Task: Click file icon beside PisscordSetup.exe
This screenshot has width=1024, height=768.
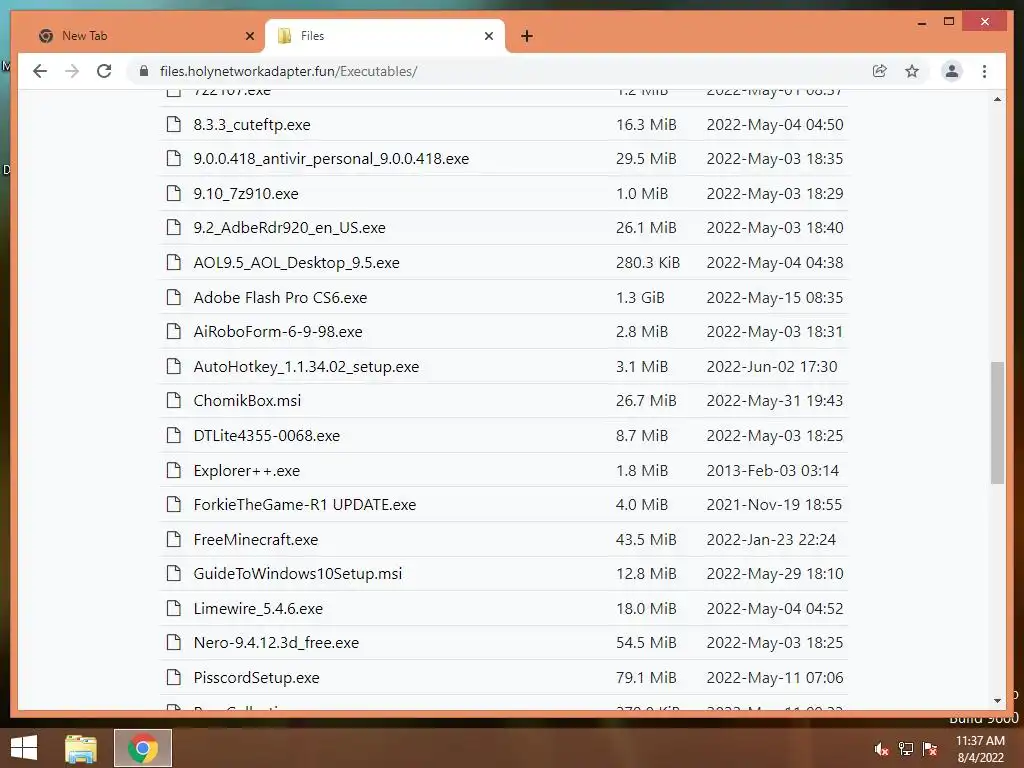Action: click(x=174, y=677)
